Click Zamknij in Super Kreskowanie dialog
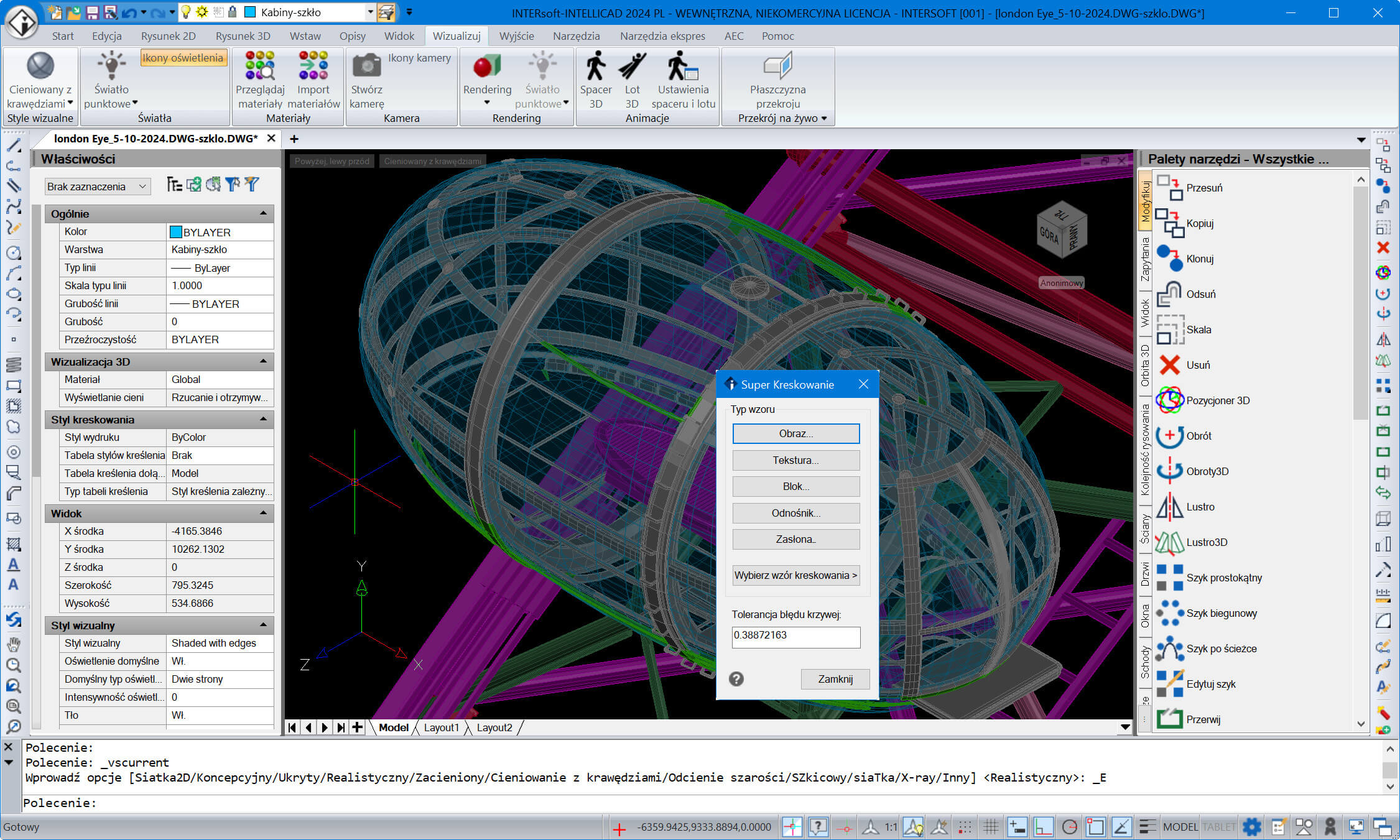 click(x=835, y=679)
